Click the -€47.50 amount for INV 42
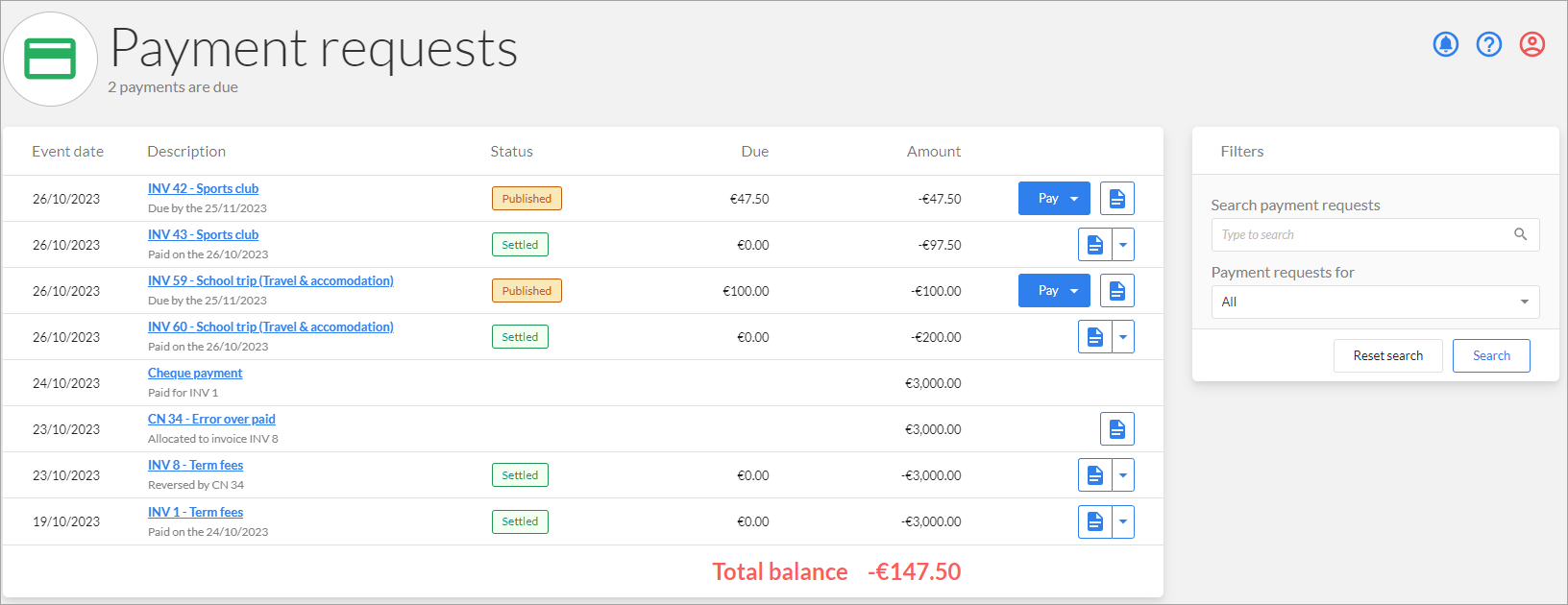Viewport: 1568px width, 605px height. click(940, 199)
